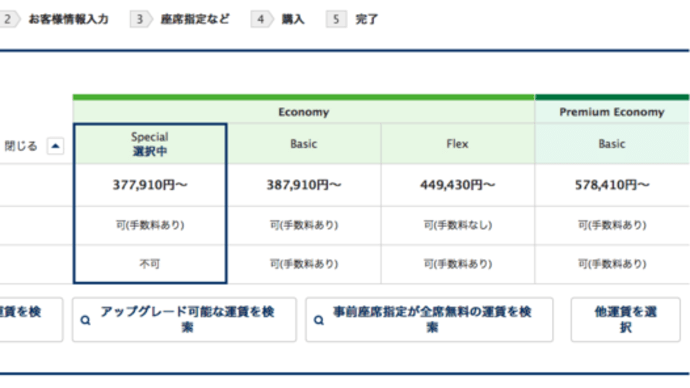Collapse fare details with the 閉じる arrow
690x388 pixels.
55,146
